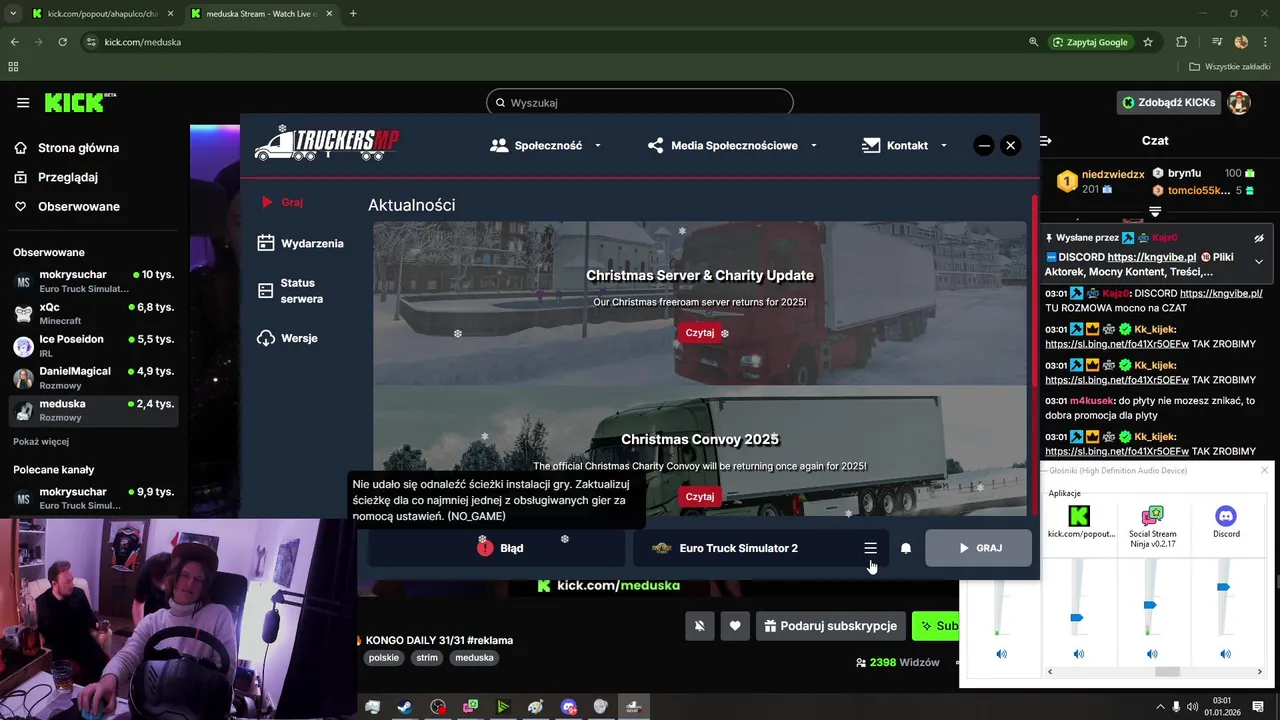Open the Kick hamburger menu
The image size is (1280, 720).
(x=23, y=103)
